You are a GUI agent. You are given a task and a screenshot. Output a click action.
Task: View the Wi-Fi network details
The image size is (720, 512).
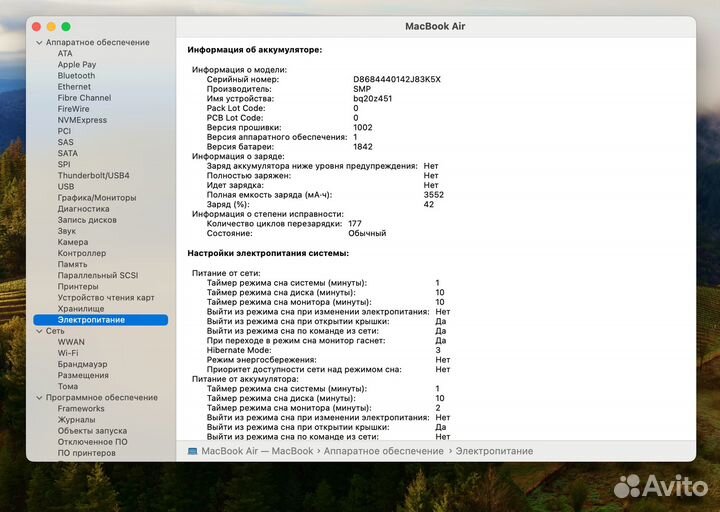coord(68,353)
